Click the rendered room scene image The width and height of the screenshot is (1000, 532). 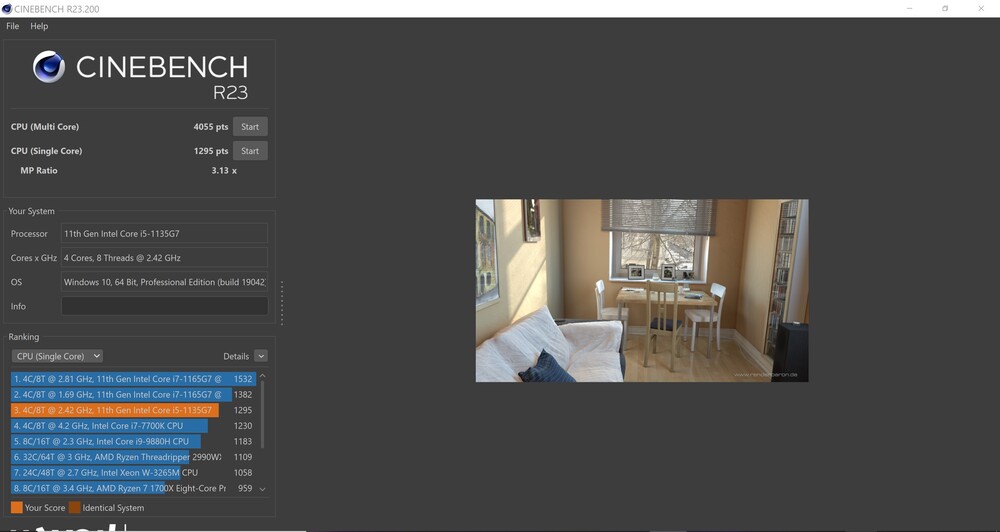(641, 290)
